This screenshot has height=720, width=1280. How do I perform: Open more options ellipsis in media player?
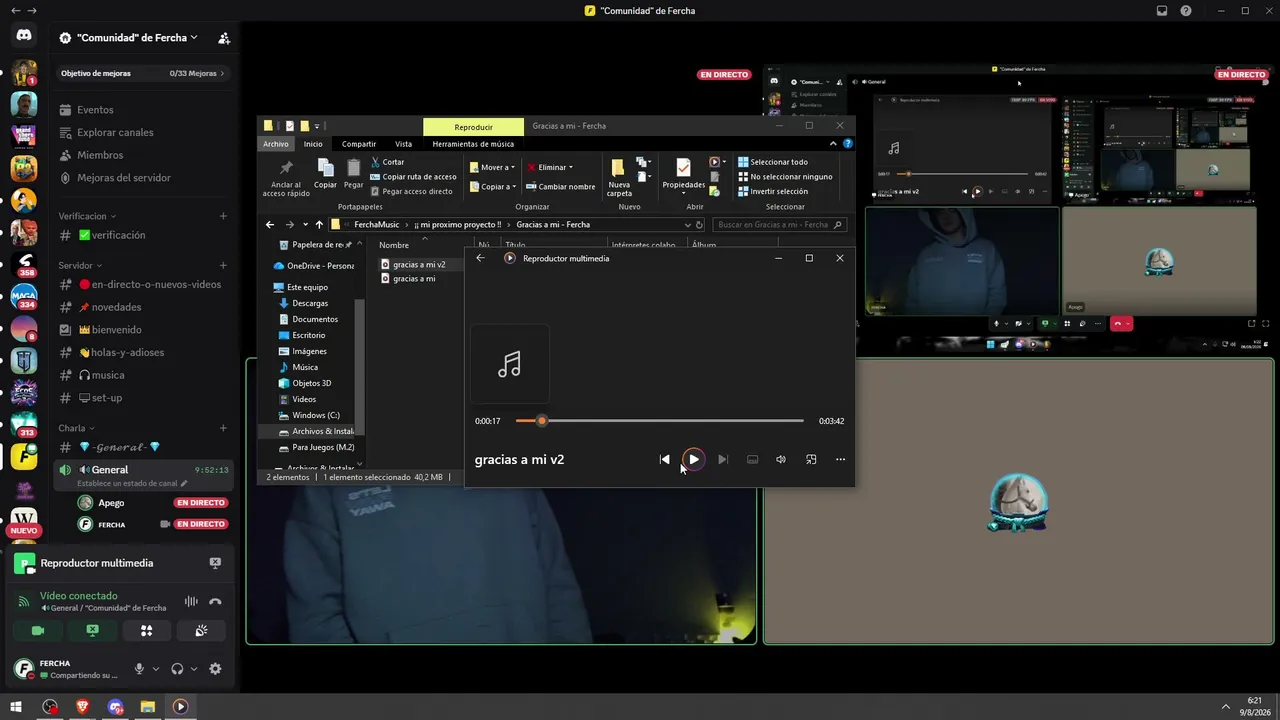click(840, 459)
